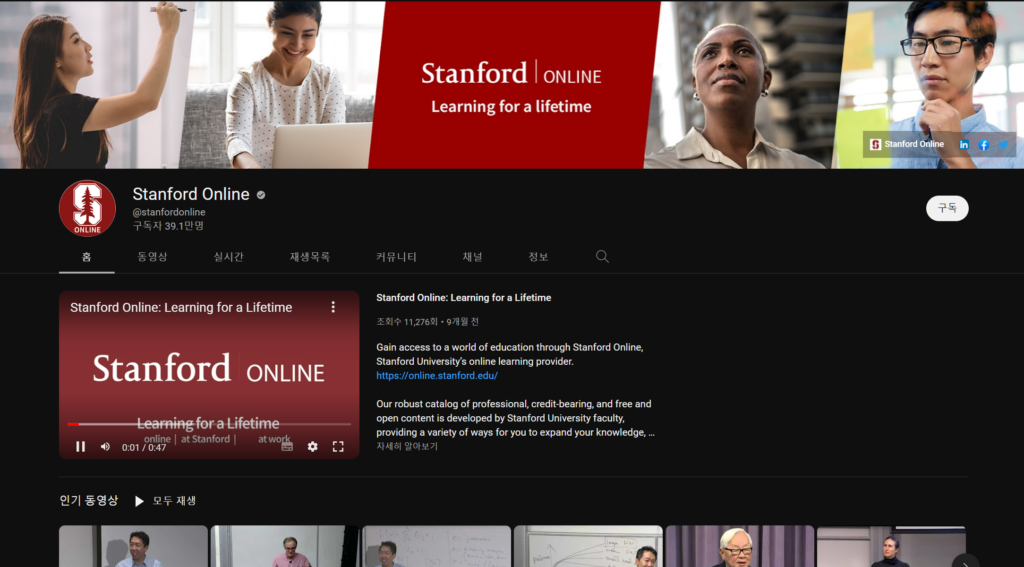
Task: Click the Stanford Online channel name heading
Action: coord(191,194)
